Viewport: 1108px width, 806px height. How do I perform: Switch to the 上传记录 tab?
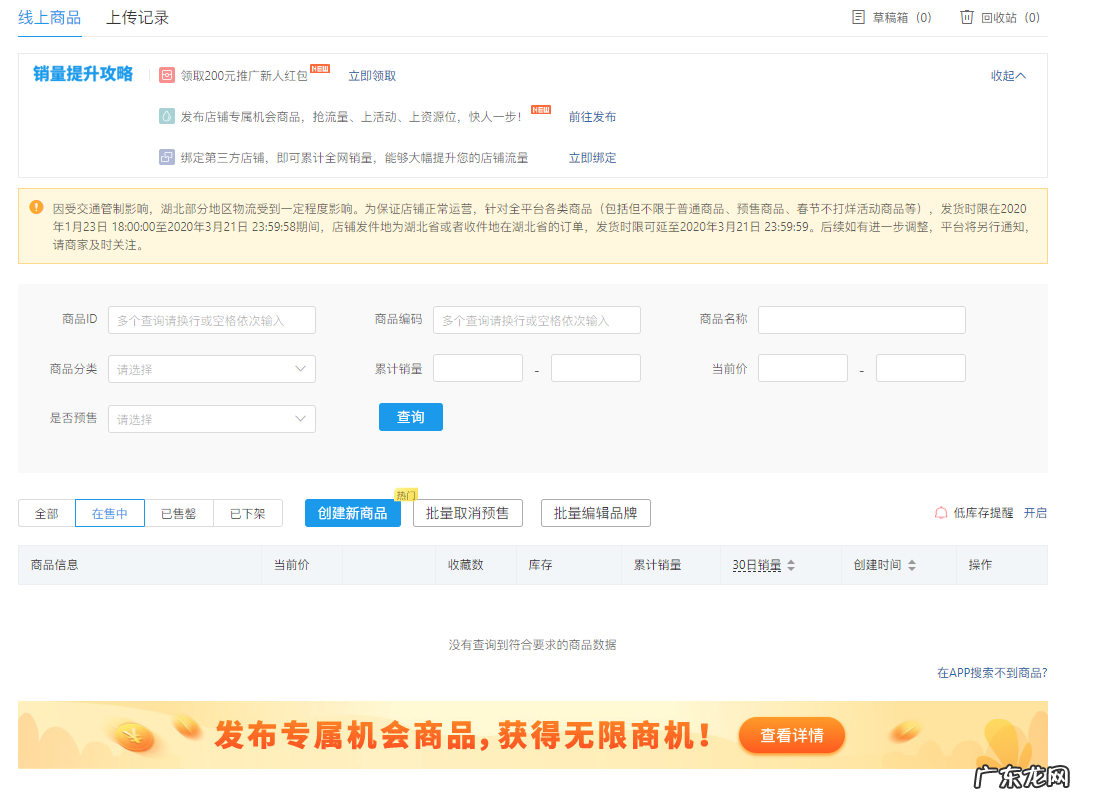139,17
